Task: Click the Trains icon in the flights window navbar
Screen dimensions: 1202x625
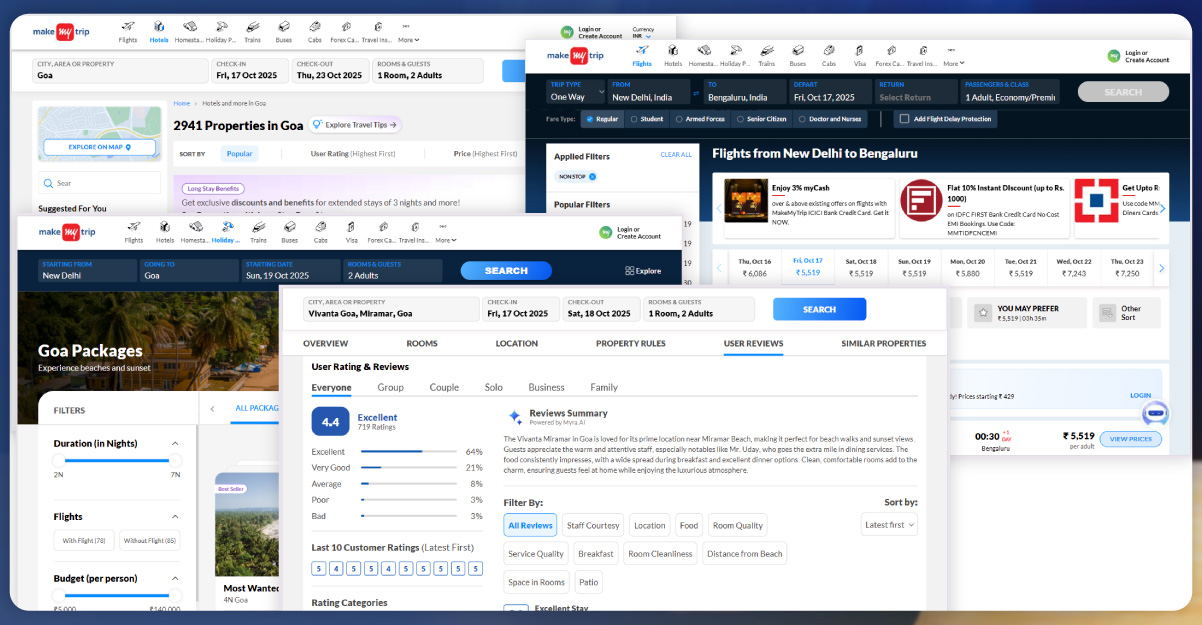Action: click(766, 54)
